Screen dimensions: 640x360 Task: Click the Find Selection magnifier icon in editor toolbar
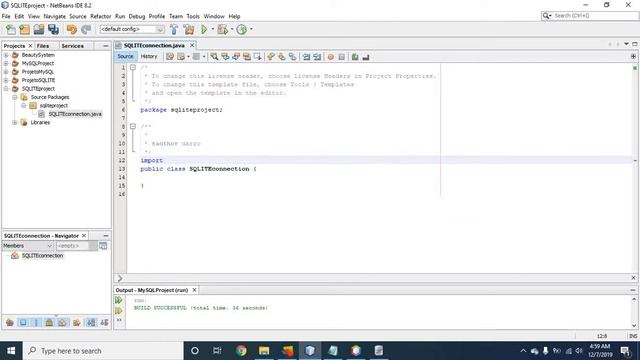(x=214, y=57)
